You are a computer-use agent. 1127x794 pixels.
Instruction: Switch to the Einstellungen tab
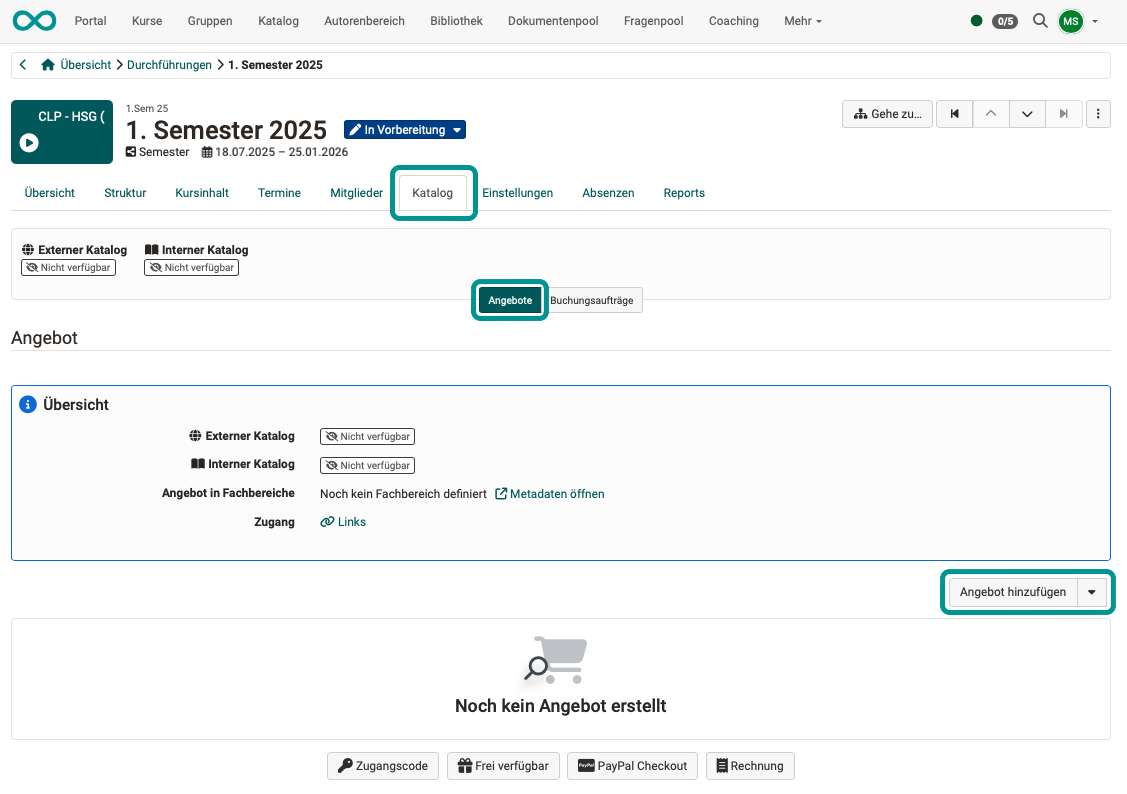518,193
